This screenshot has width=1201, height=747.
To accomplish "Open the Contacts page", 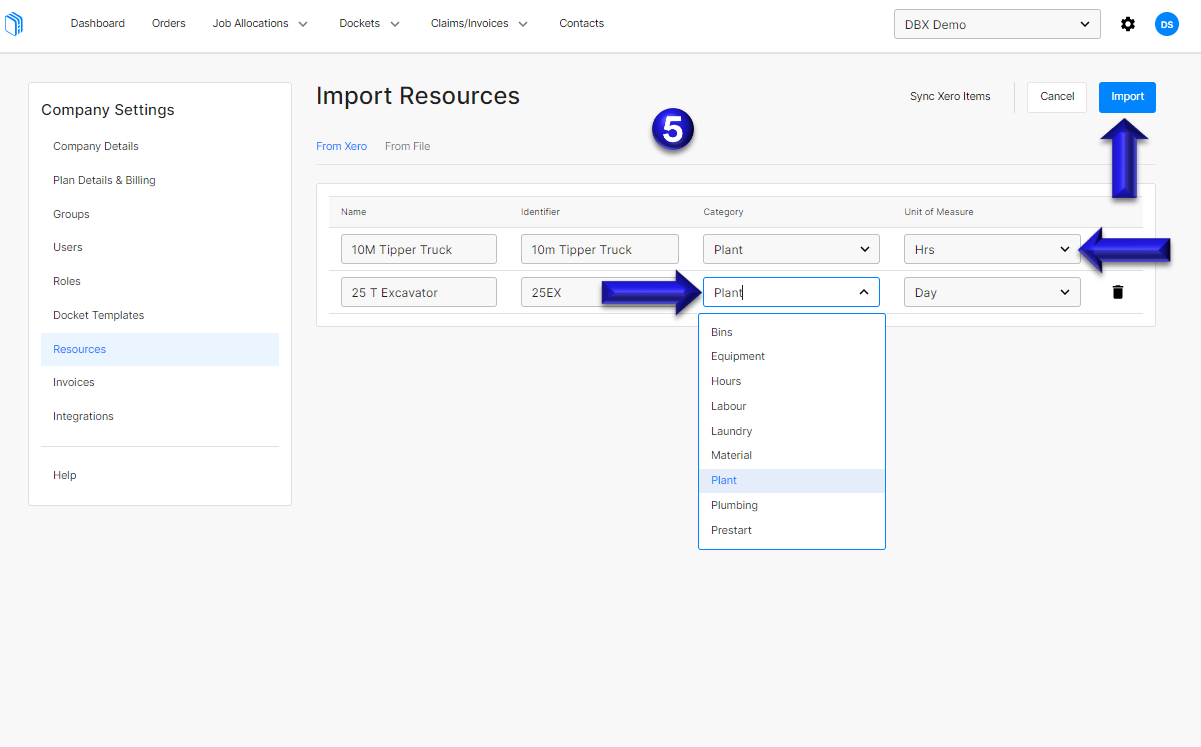I will [581, 23].
